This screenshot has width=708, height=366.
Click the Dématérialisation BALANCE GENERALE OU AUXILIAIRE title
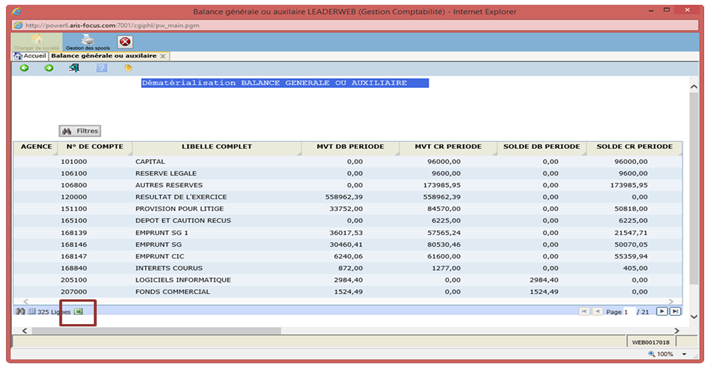(x=285, y=83)
